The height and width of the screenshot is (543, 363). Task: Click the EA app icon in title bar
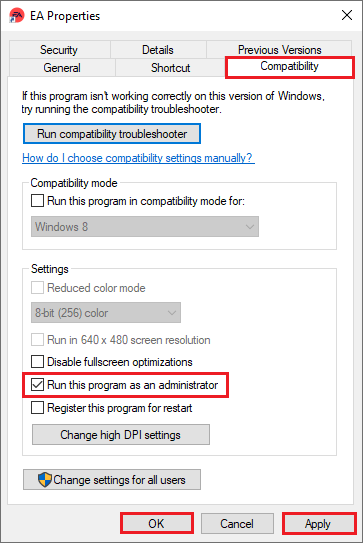click(x=17, y=16)
